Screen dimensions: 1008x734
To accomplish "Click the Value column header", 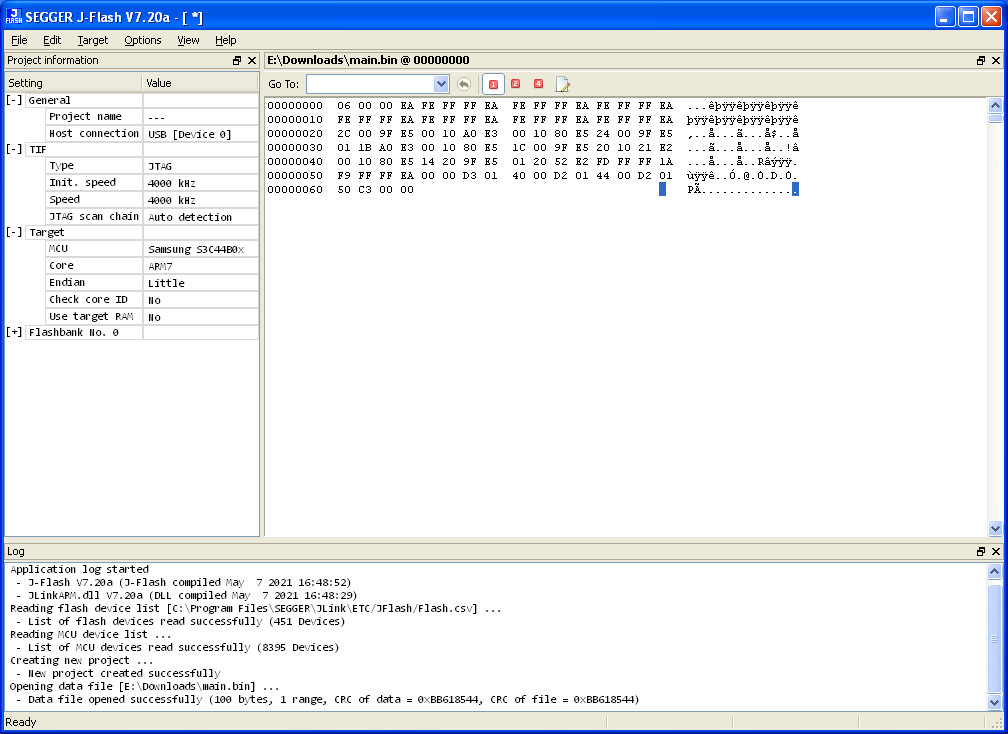I will pyautogui.click(x=200, y=83).
